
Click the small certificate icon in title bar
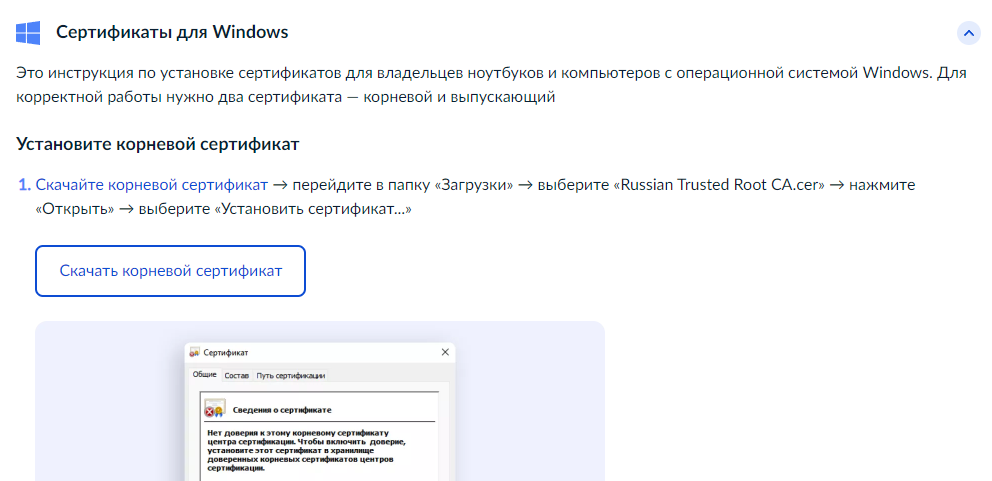click(x=195, y=352)
